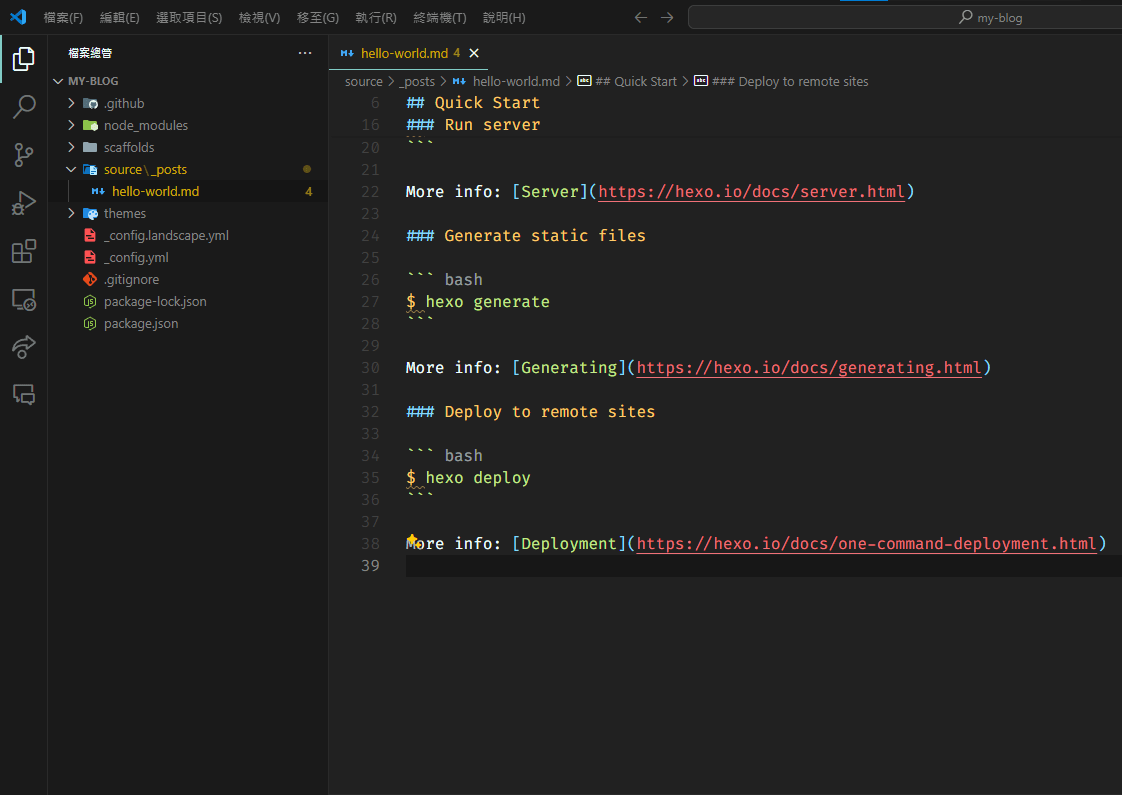The width and height of the screenshot is (1122, 795).
Task: Click the hexo.io/docs/server.html link
Action: pyautogui.click(x=751, y=192)
